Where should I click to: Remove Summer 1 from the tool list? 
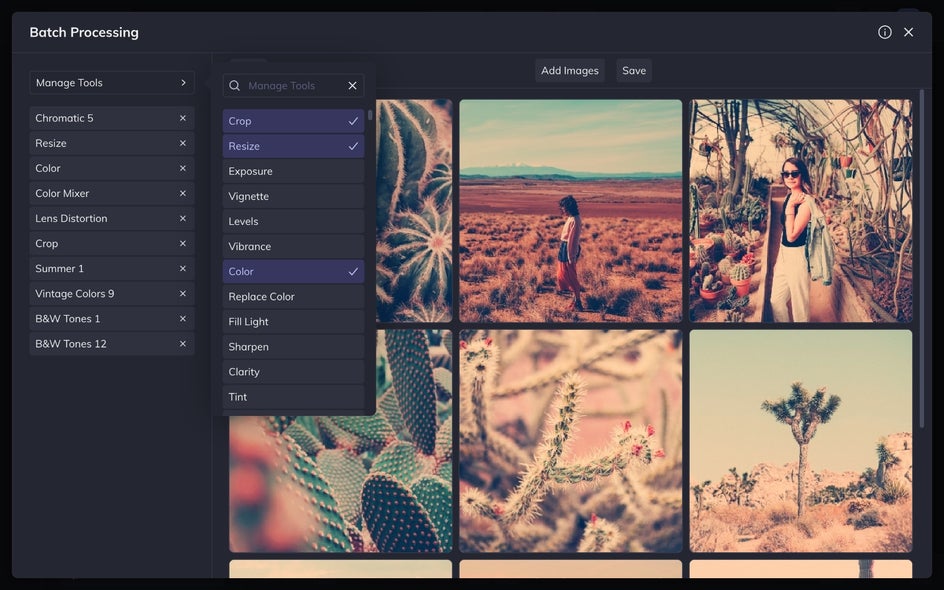coord(182,269)
